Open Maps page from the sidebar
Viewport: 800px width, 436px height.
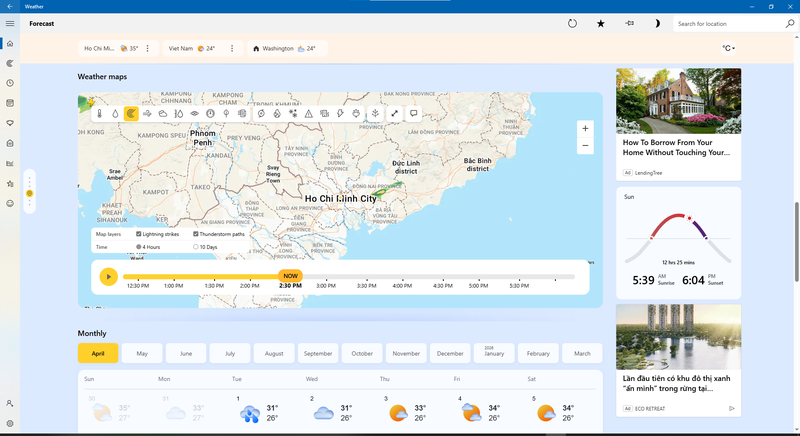tap(10, 63)
